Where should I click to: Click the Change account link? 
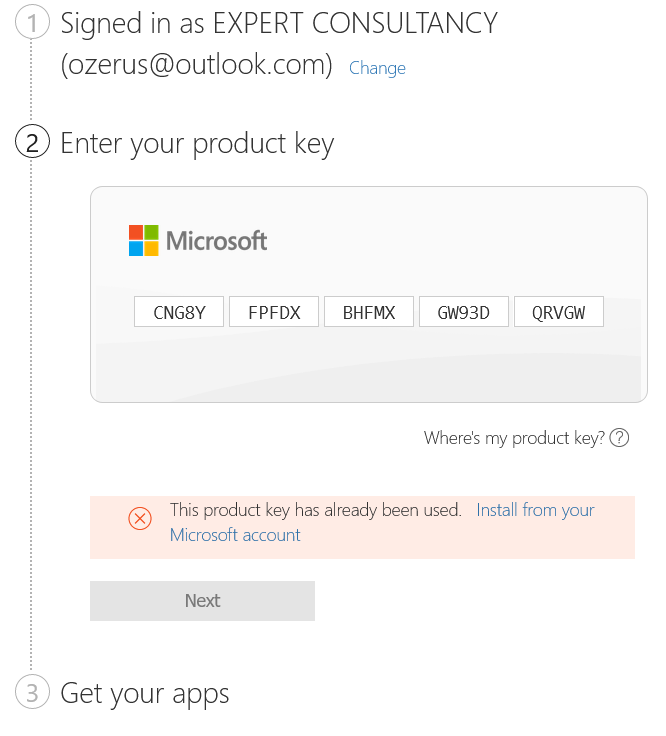(x=377, y=68)
